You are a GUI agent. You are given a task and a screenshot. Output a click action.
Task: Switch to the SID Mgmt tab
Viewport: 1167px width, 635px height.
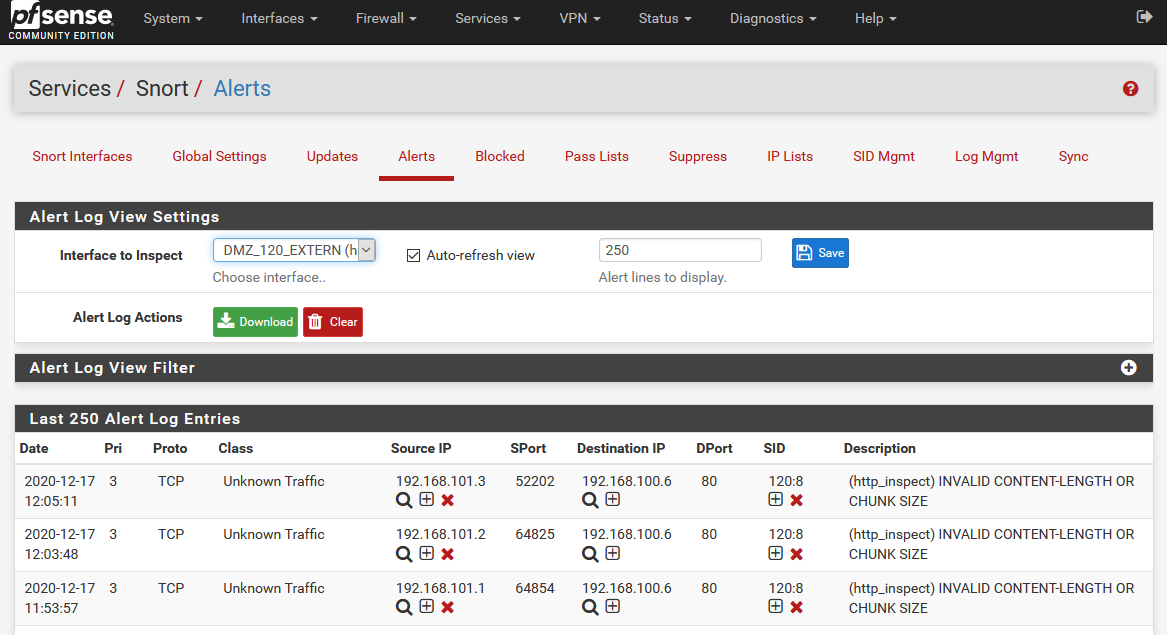coord(883,156)
